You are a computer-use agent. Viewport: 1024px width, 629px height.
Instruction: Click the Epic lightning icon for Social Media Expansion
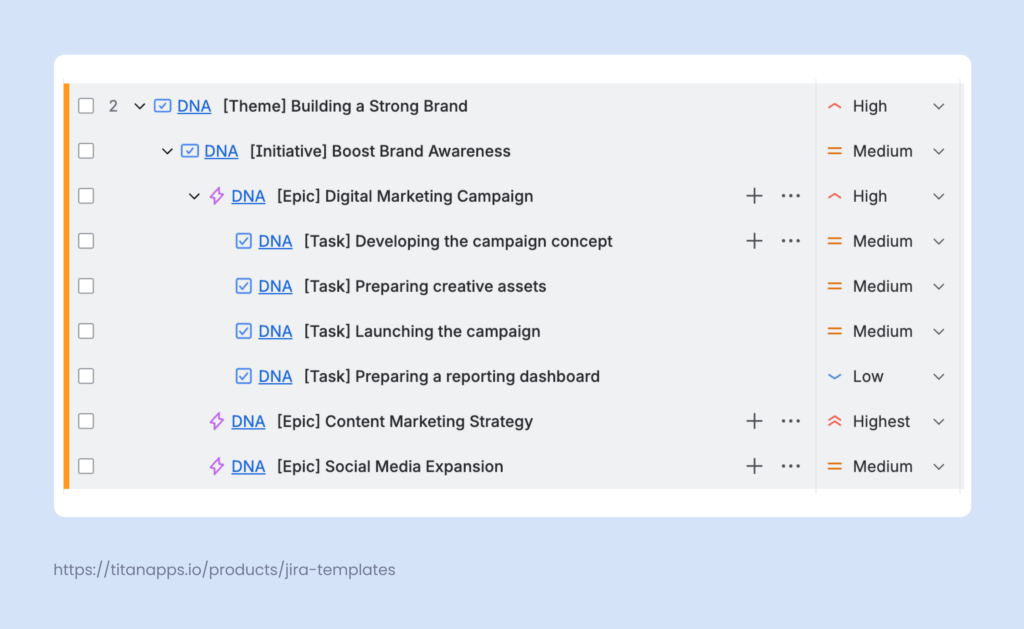pyautogui.click(x=216, y=466)
